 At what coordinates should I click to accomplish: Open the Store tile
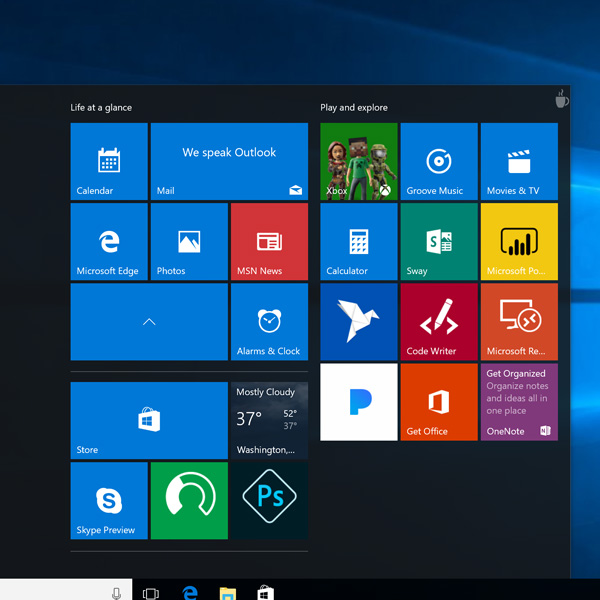click(x=149, y=421)
